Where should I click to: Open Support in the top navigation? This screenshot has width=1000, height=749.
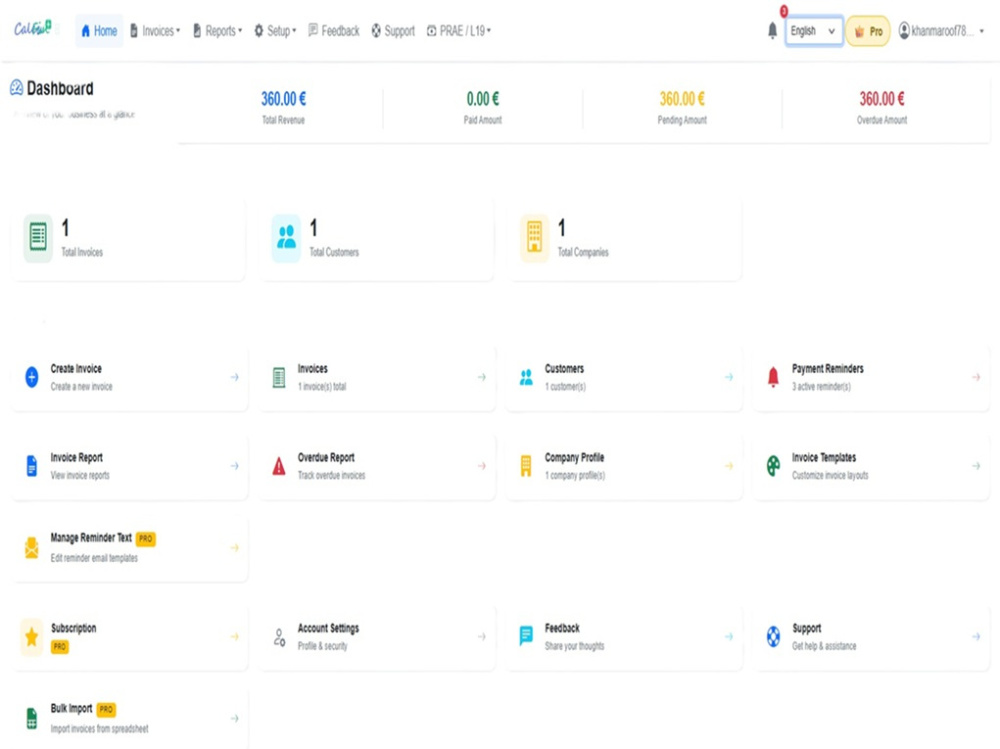[393, 31]
